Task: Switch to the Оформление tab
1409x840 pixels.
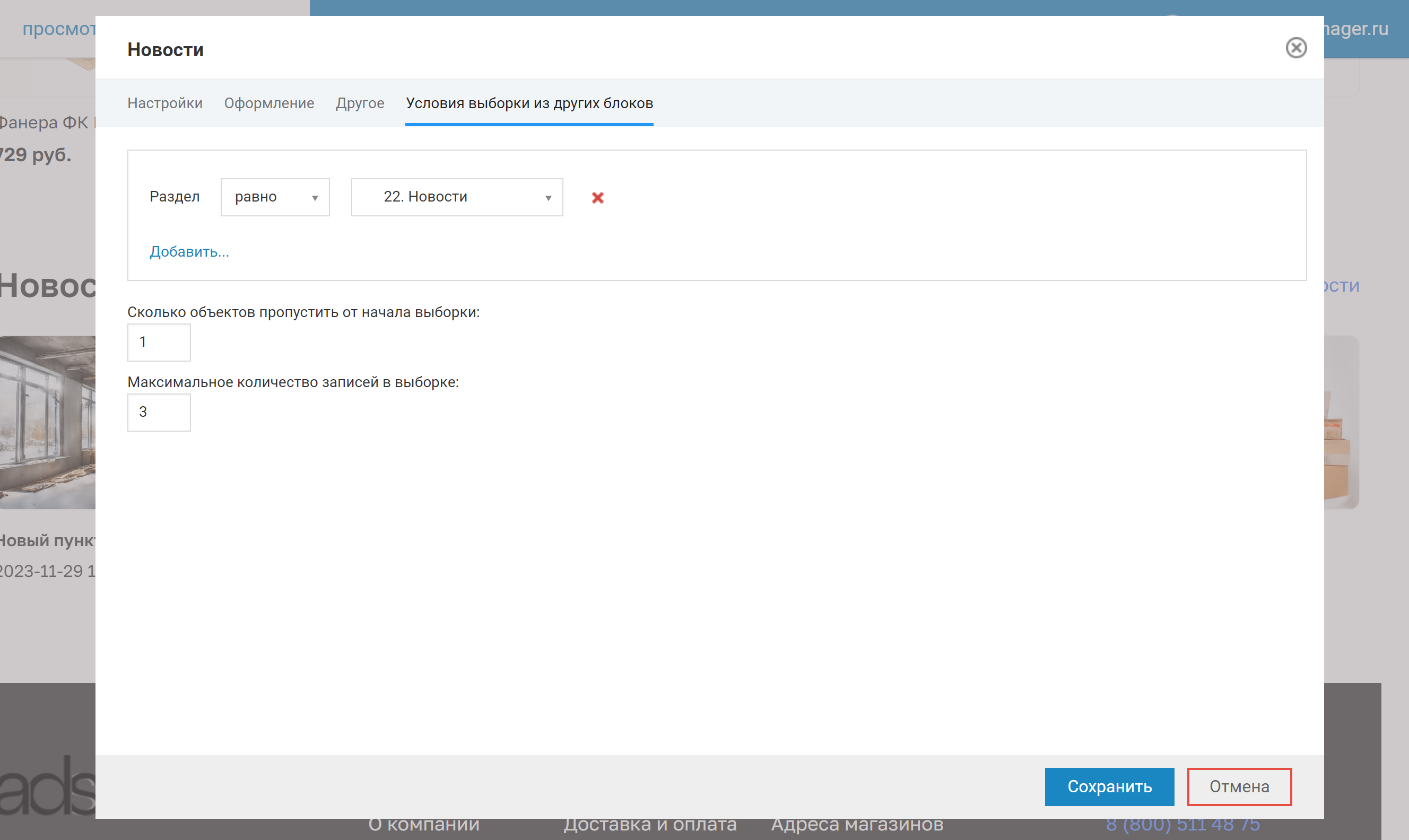Action: (x=269, y=103)
